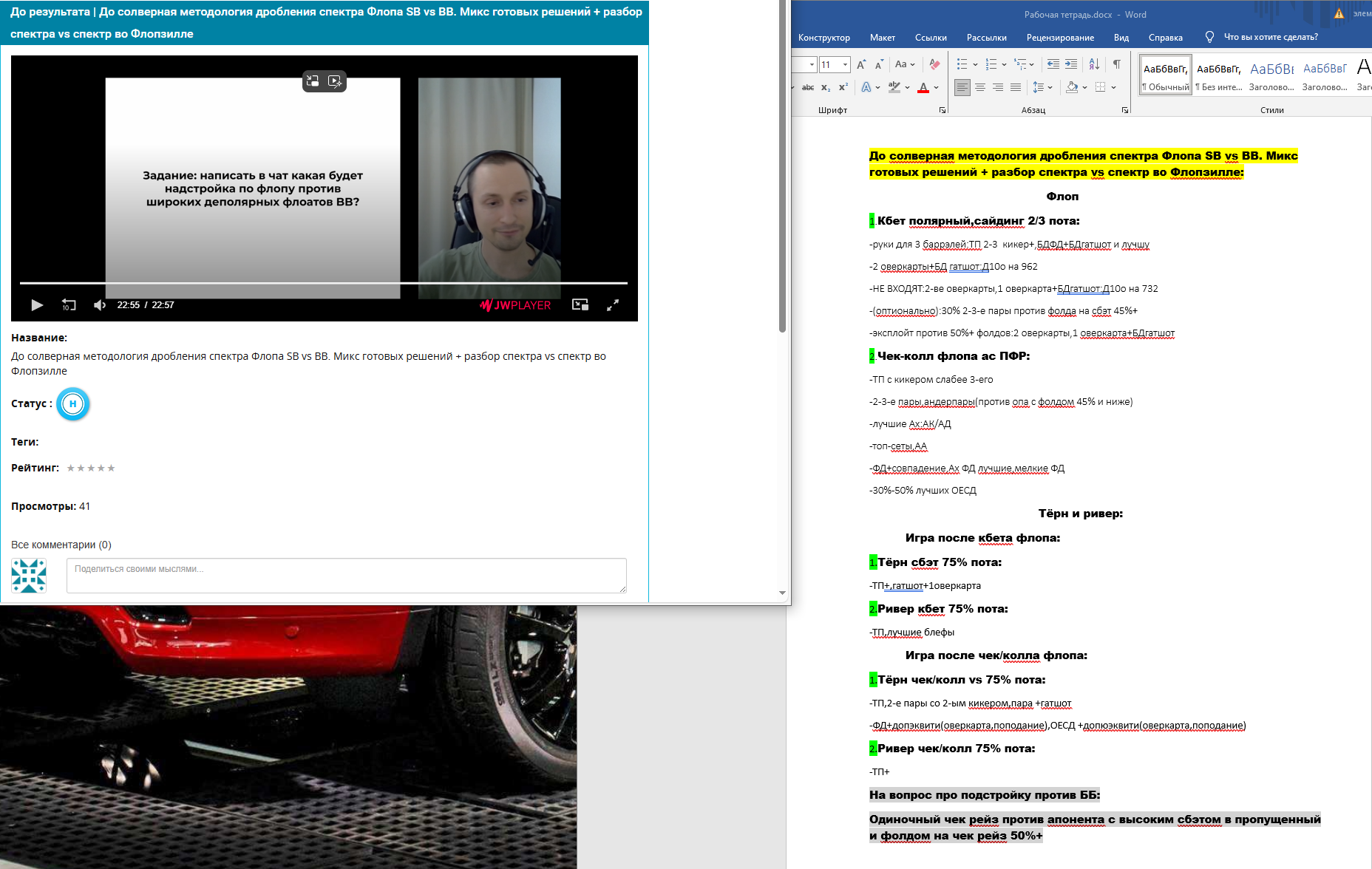Expand the bullet library dropdown arrow
The image size is (1372, 869).
point(975,64)
